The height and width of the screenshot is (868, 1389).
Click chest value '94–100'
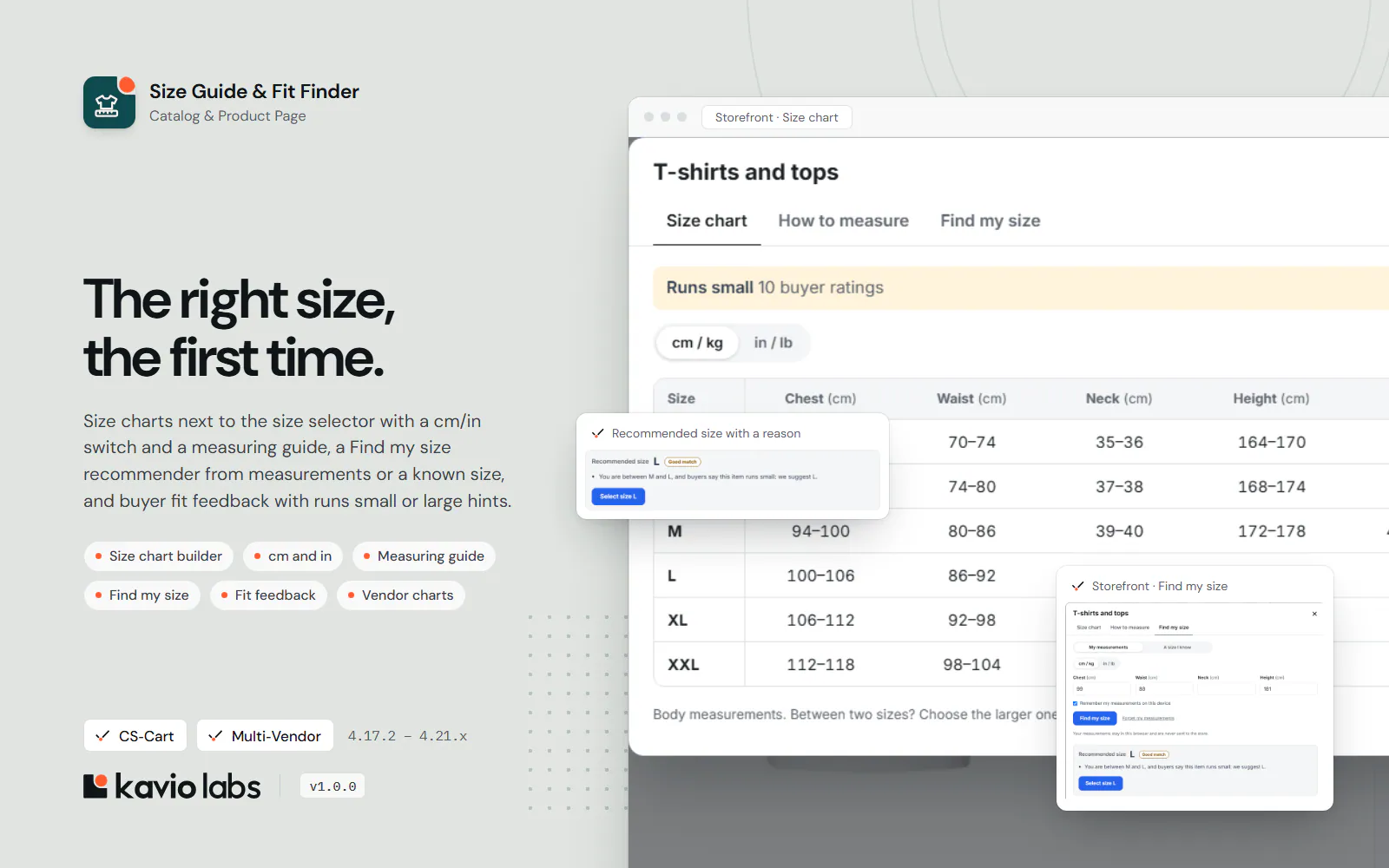click(x=820, y=531)
